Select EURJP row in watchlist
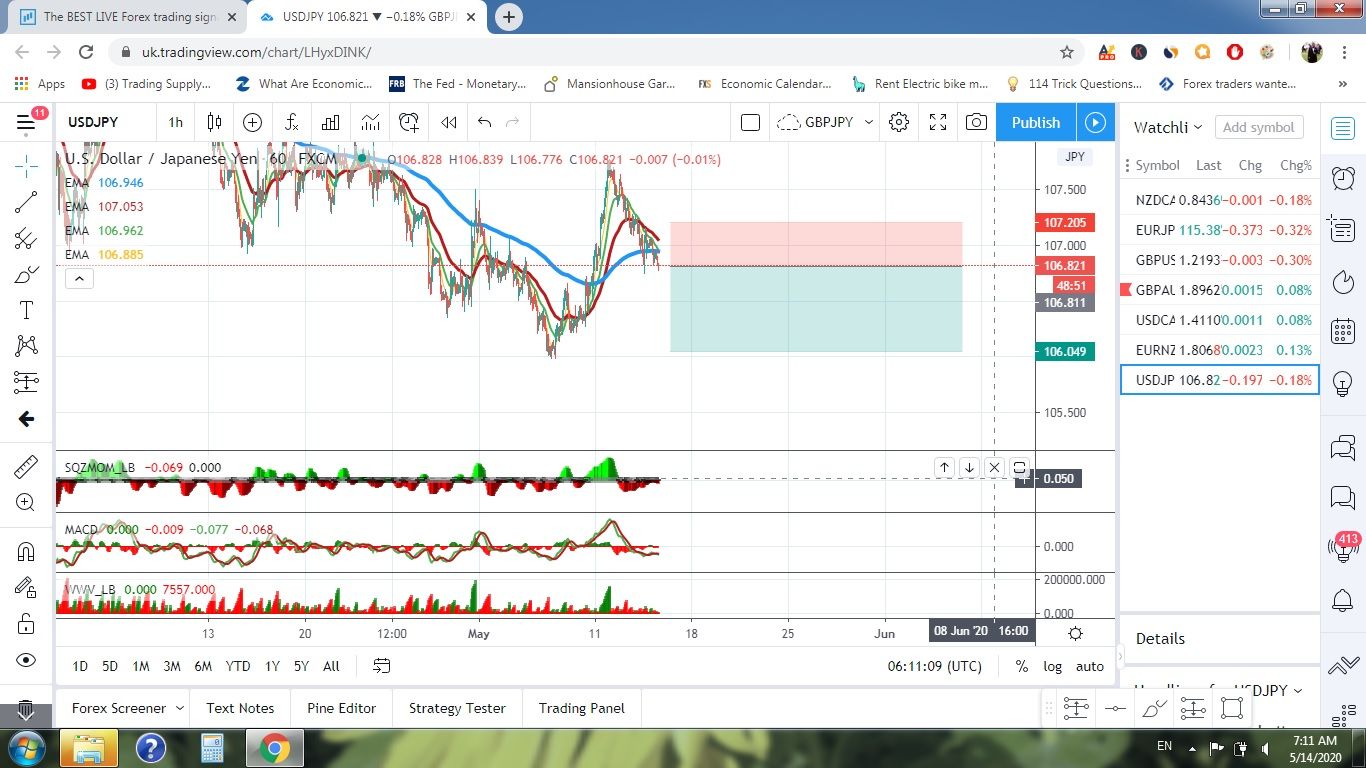1366x768 pixels. coord(1220,230)
